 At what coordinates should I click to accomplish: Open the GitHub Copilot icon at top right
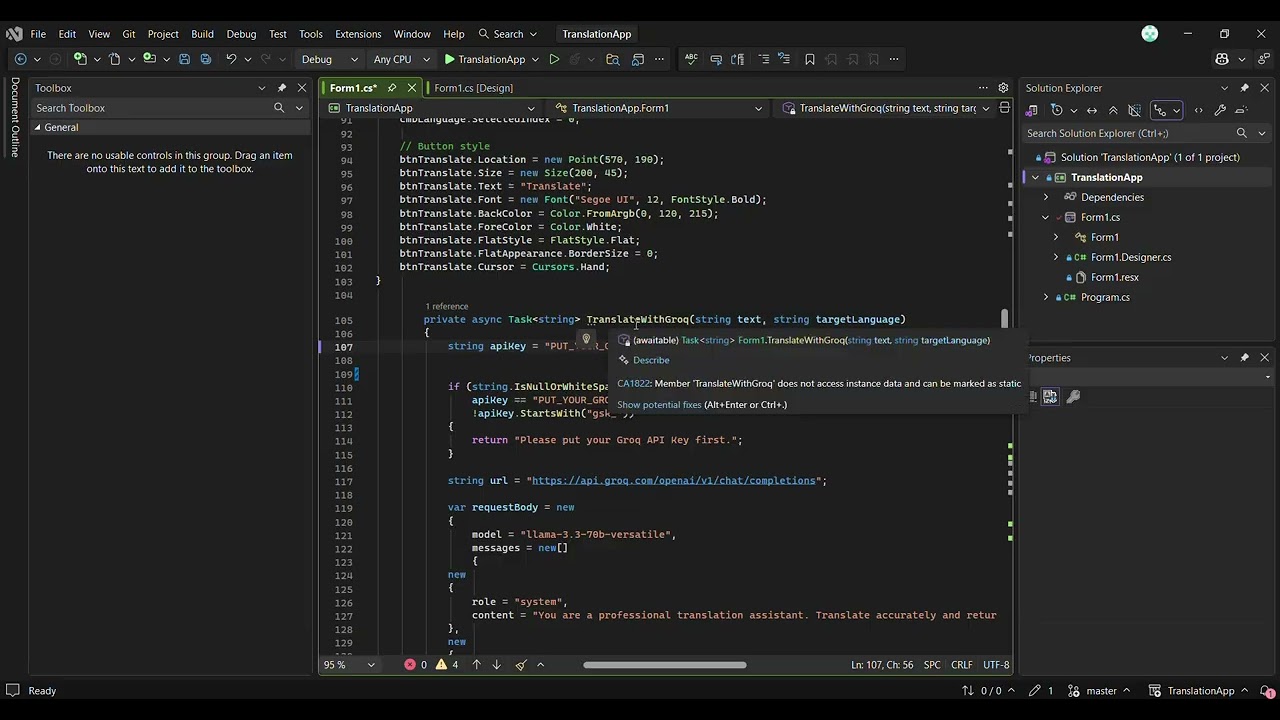1222,59
